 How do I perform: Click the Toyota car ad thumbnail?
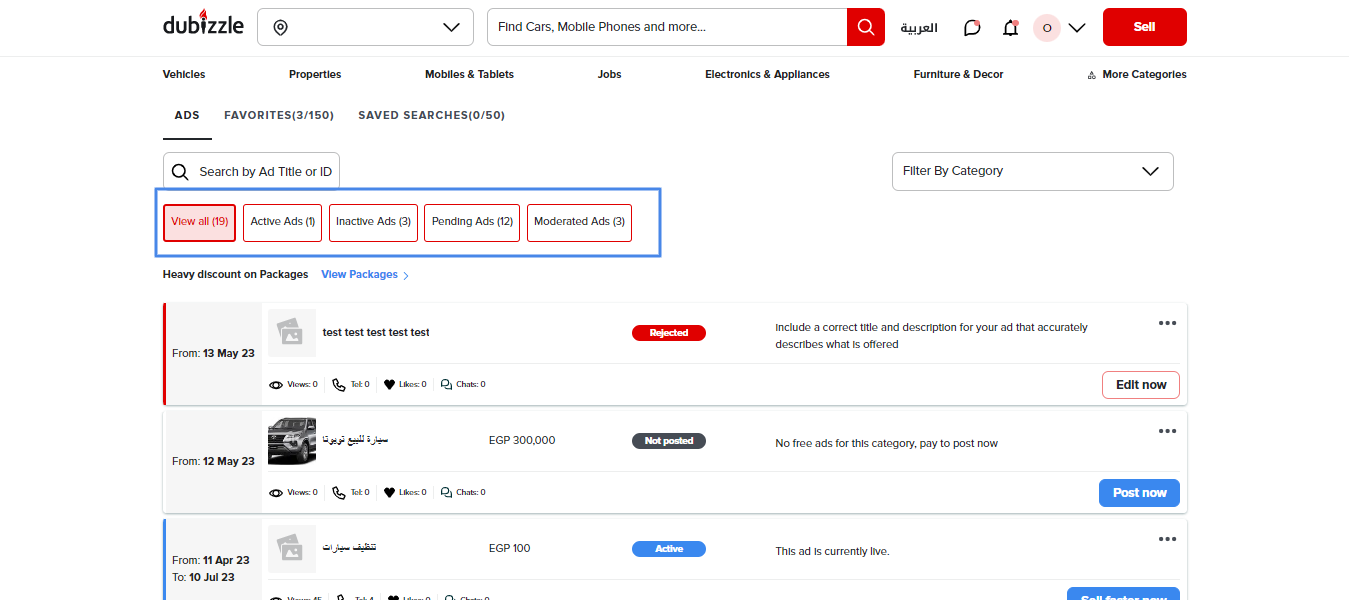[292, 441]
